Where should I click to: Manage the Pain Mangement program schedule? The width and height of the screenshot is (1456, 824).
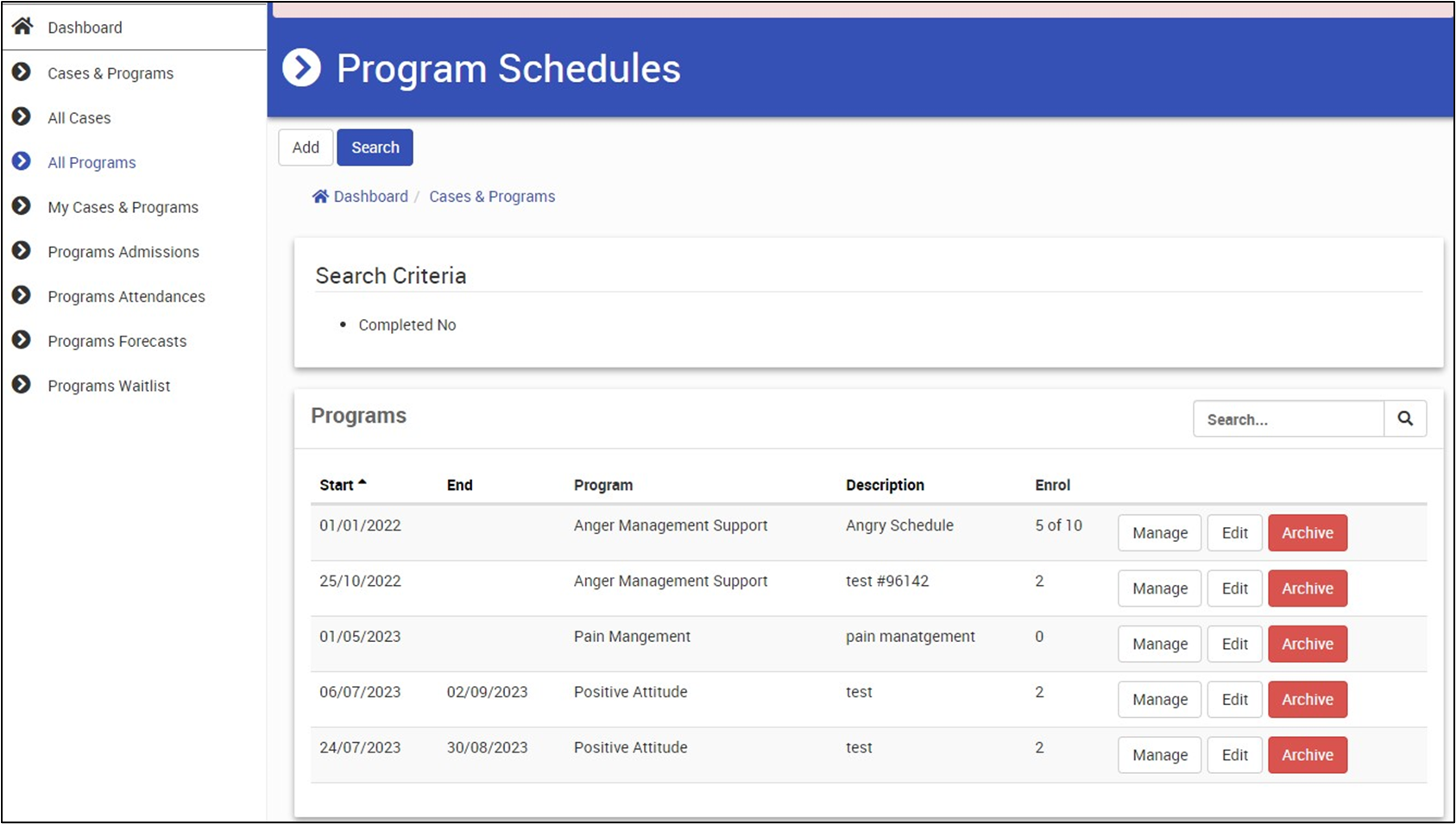1159,644
